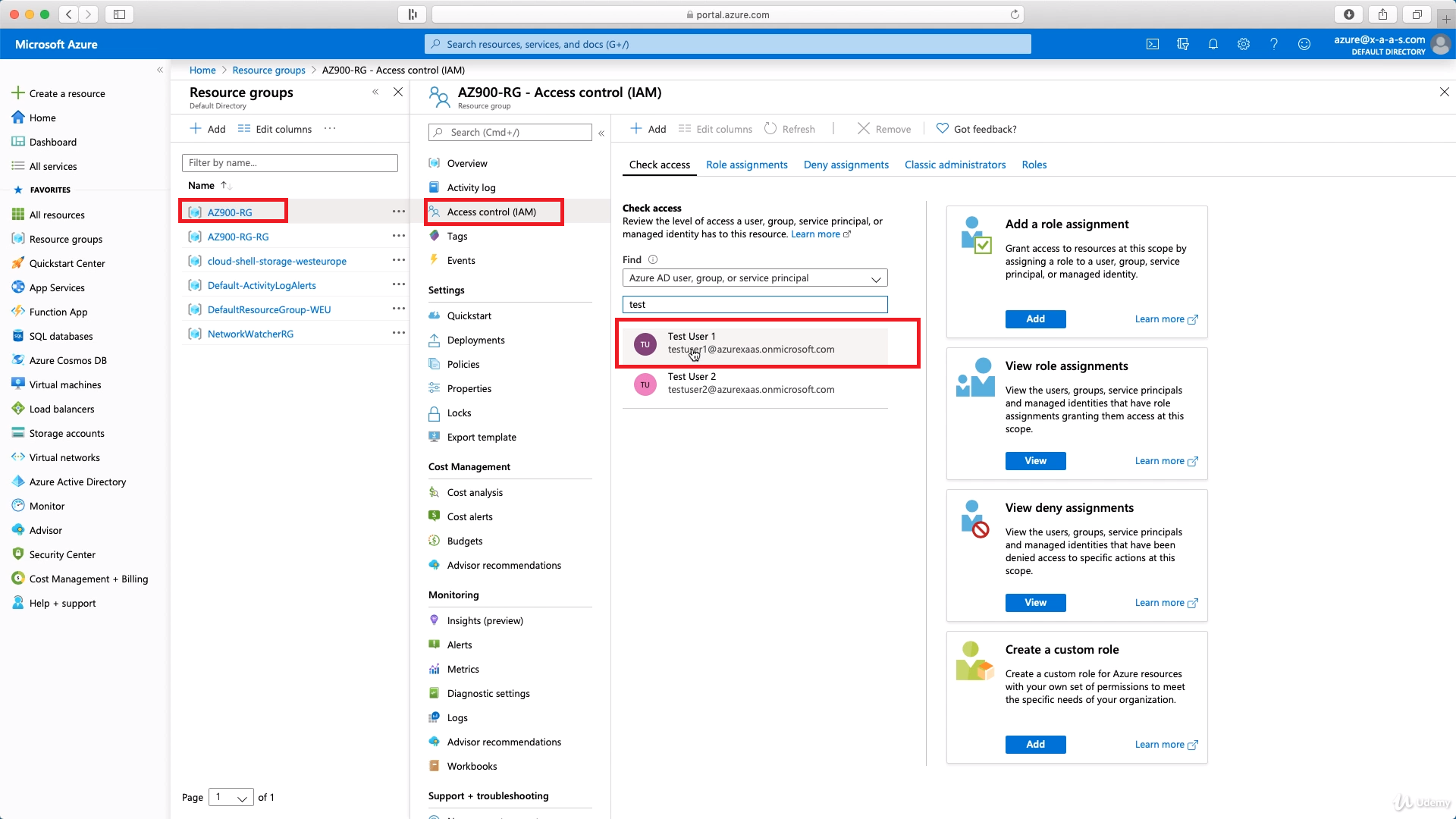Open Cloud Shell icon in top bar

pyautogui.click(x=1152, y=44)
